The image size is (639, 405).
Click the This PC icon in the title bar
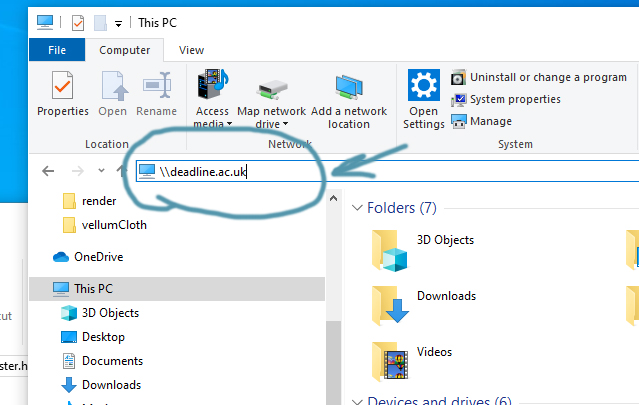coord(45,22)
